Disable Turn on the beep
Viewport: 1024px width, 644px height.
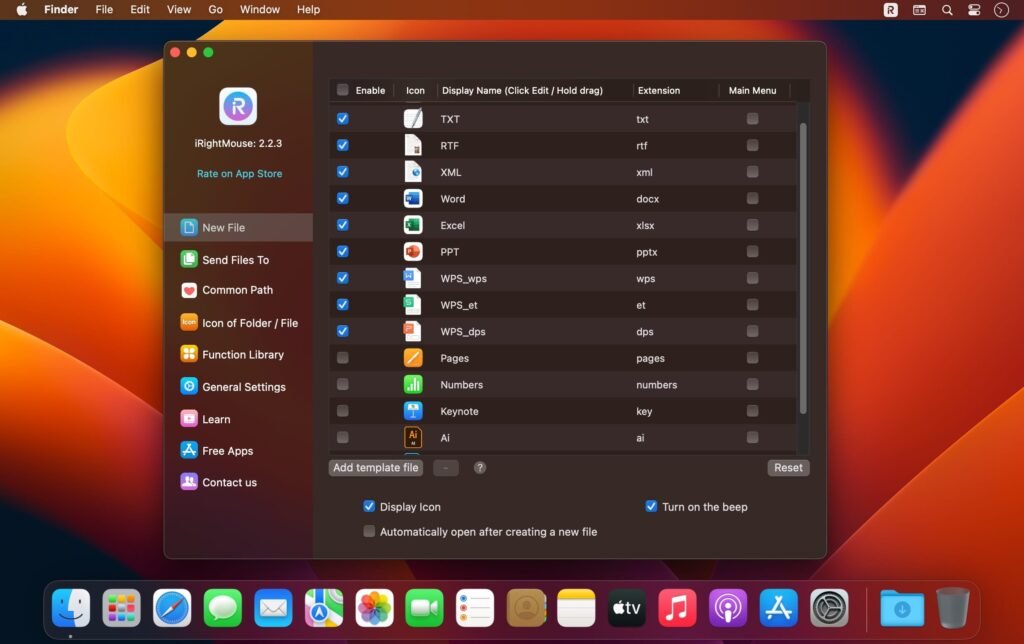[x=651, y=507]
